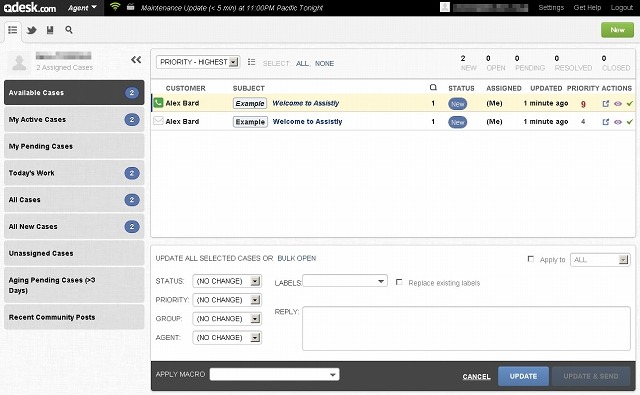Click the Update & Send button
Viewport: 640px width, 395px height.
(x=591, y=376)
